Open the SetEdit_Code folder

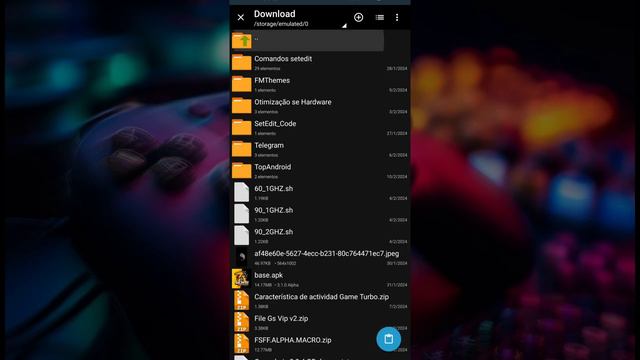point(320,127)
